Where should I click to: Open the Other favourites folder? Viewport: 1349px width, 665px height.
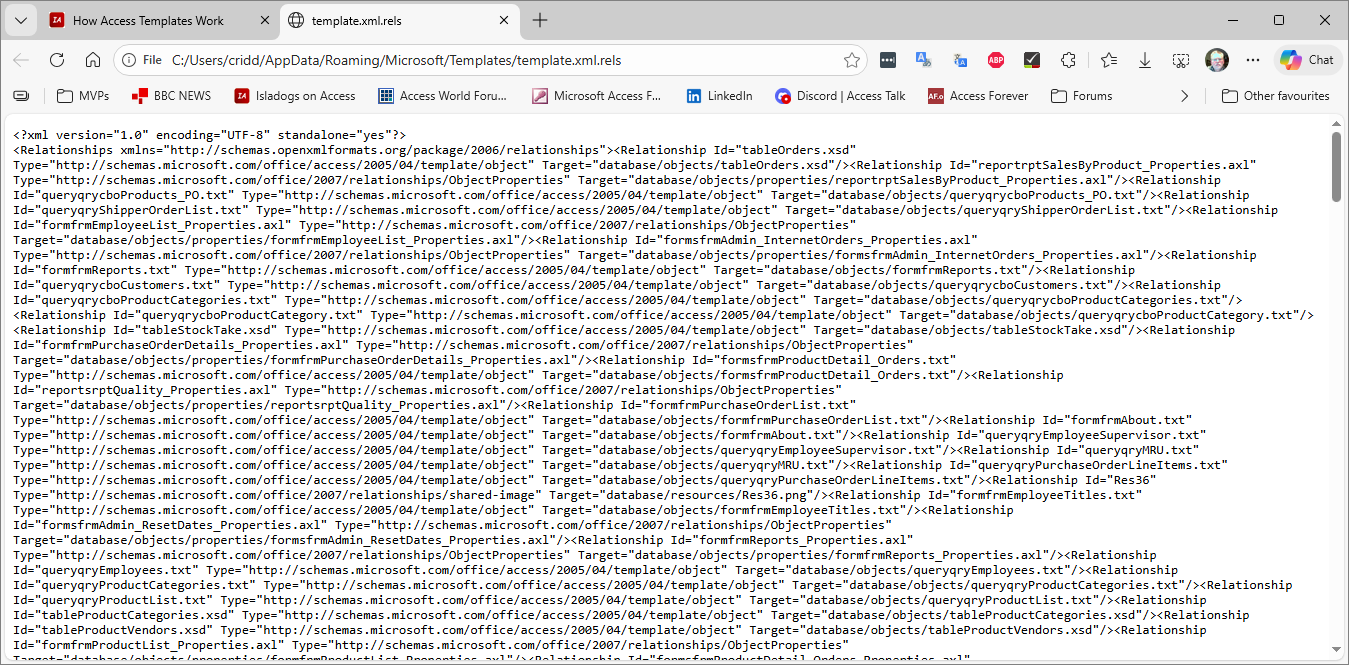pyautogui.click(x=1276, y=96)
